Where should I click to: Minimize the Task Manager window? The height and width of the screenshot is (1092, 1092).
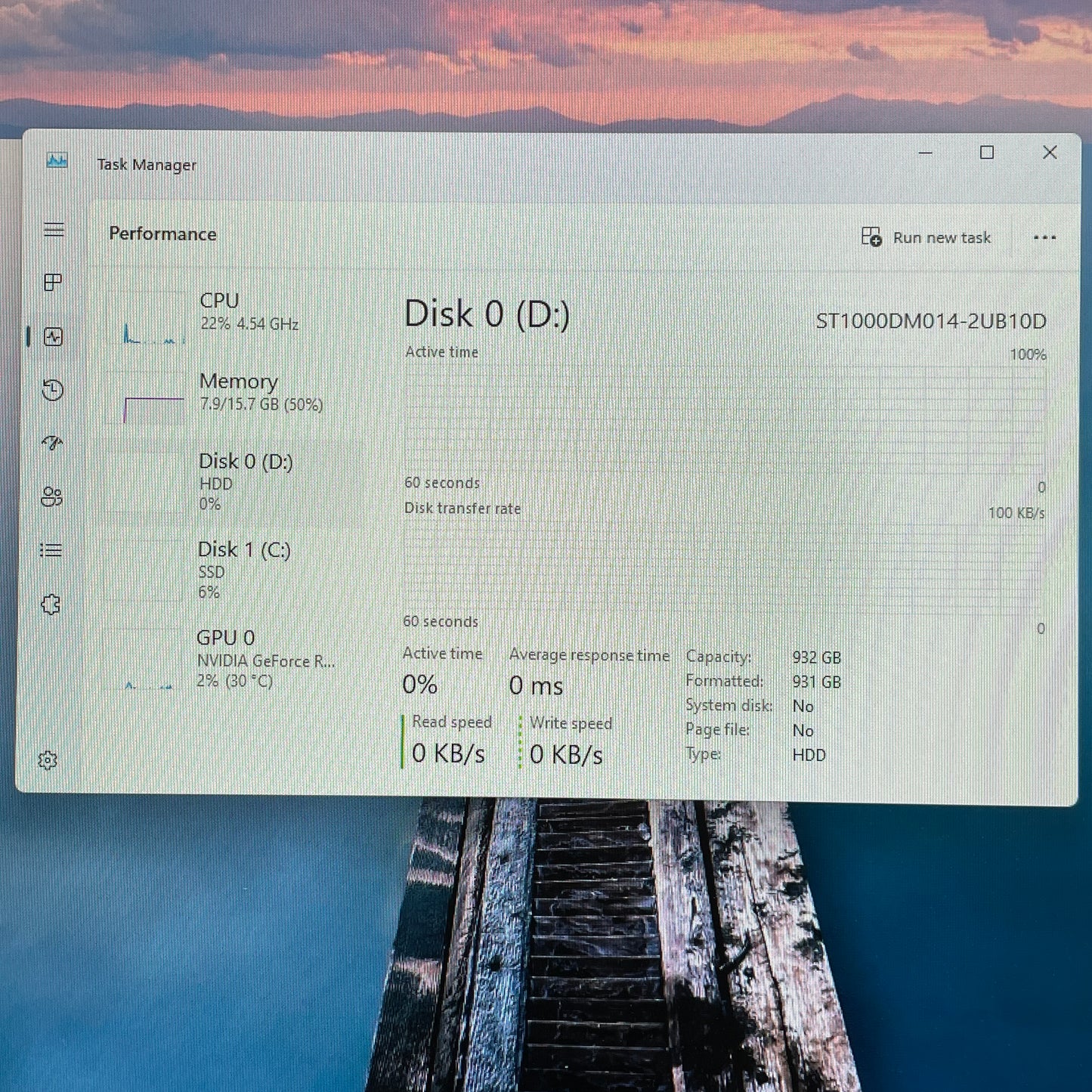coord(925,153)
